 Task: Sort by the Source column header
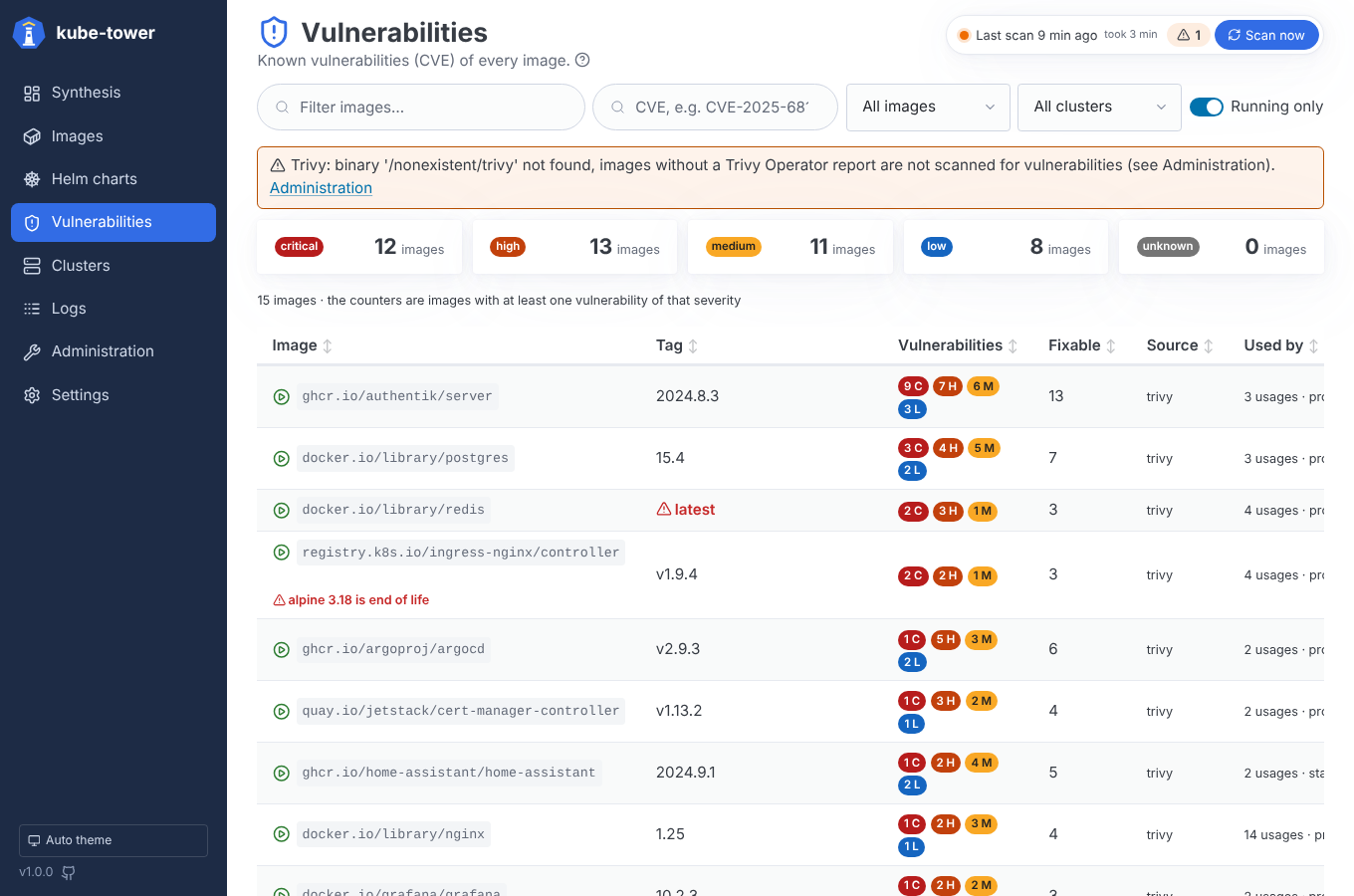pyautogui.click(x=1180, y=345)
